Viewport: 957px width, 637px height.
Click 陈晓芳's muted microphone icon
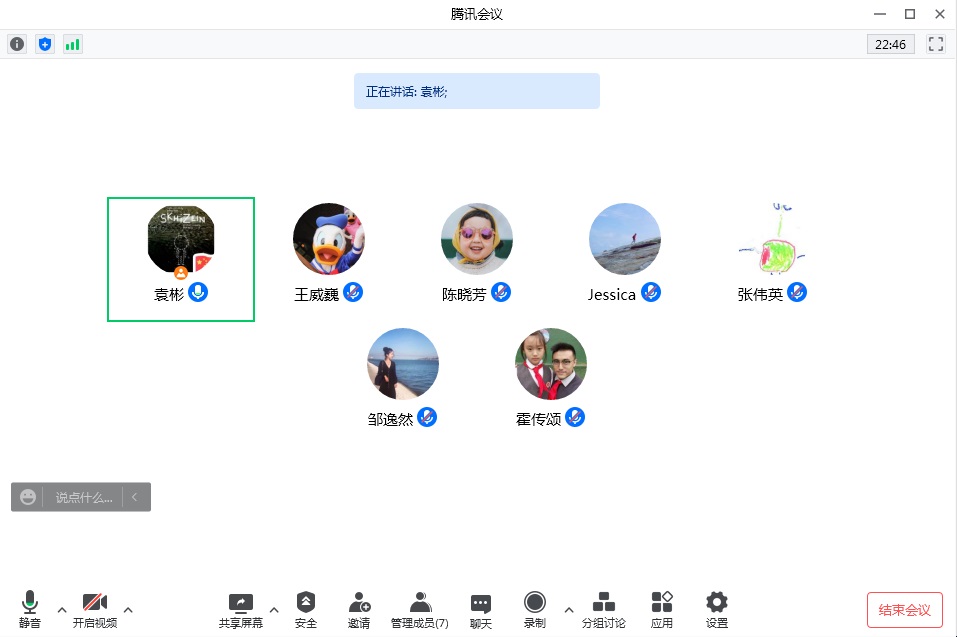(x=501, y=292)
